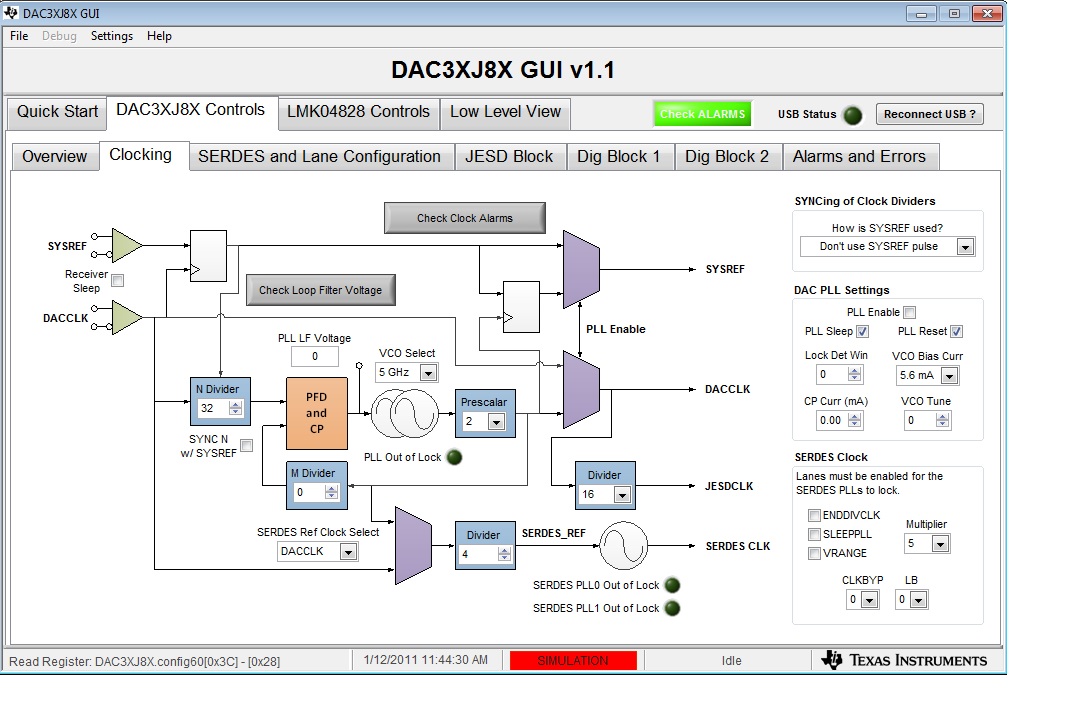The height and width of the screenshot is (718, 1076).
Task: Adjust the VCO Tune stepper
Action: coord(942,420)
